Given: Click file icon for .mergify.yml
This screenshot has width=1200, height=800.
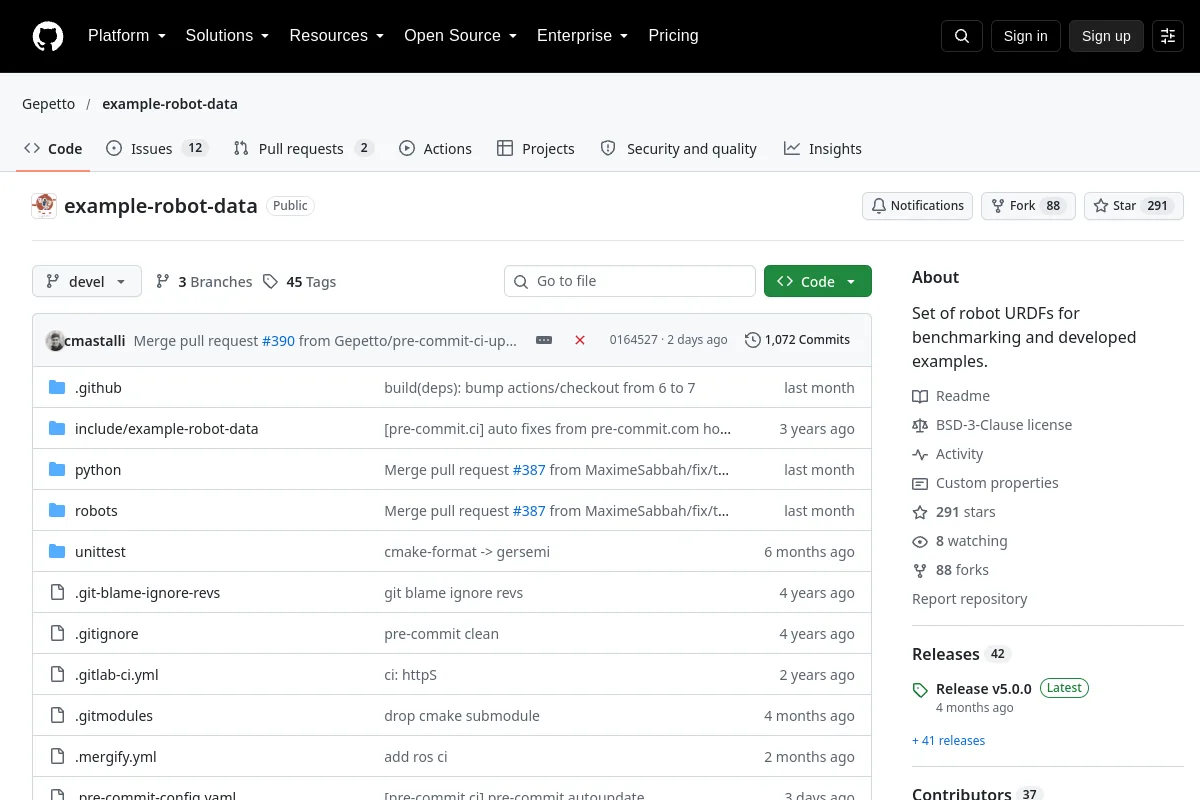Looking at the screenshot, I should pyautogui.click(x=57, y=757).
